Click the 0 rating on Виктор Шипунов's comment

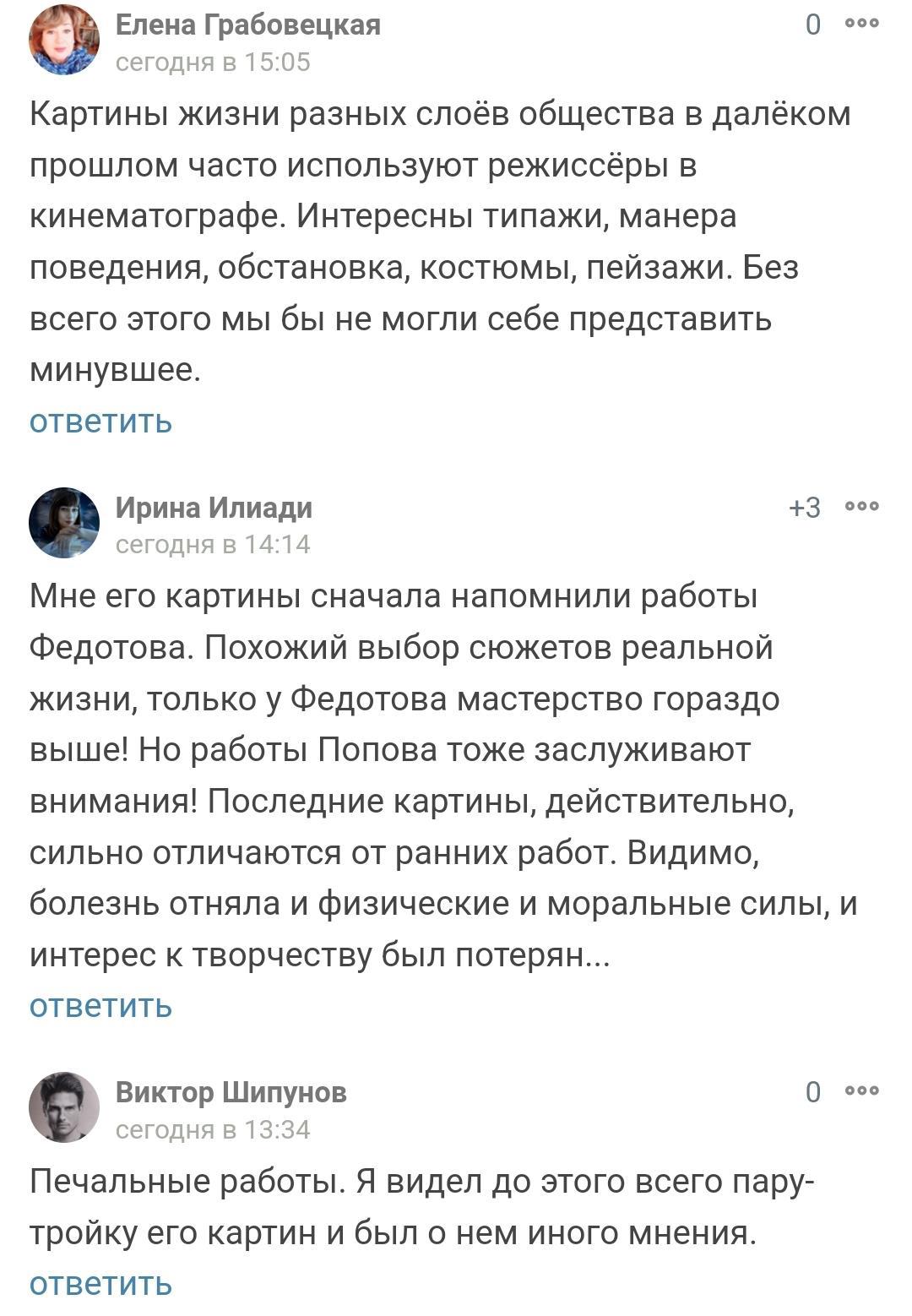pyautogui.click(x=812, y=1092)
